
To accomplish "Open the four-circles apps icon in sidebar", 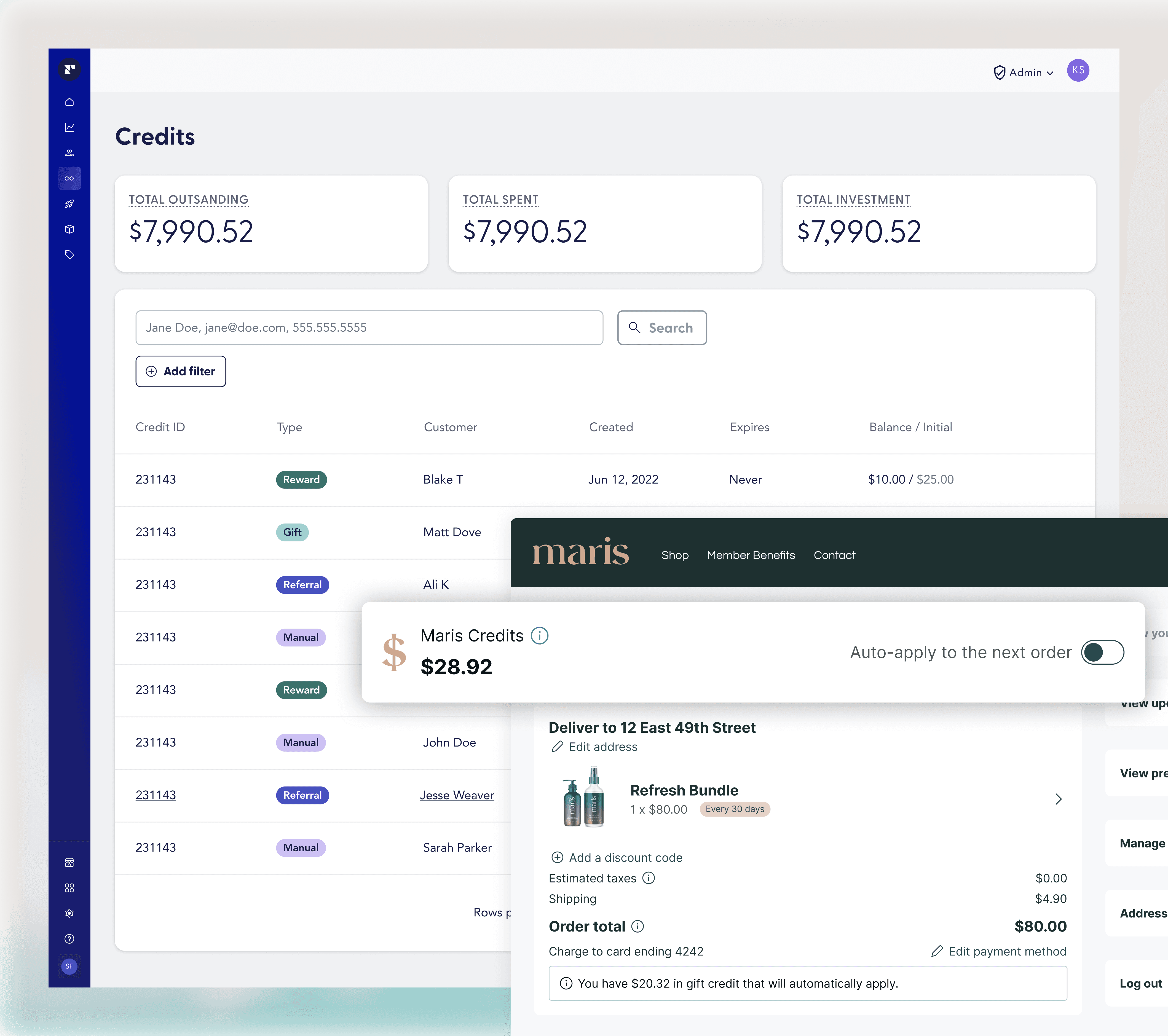I will [69, 888].
